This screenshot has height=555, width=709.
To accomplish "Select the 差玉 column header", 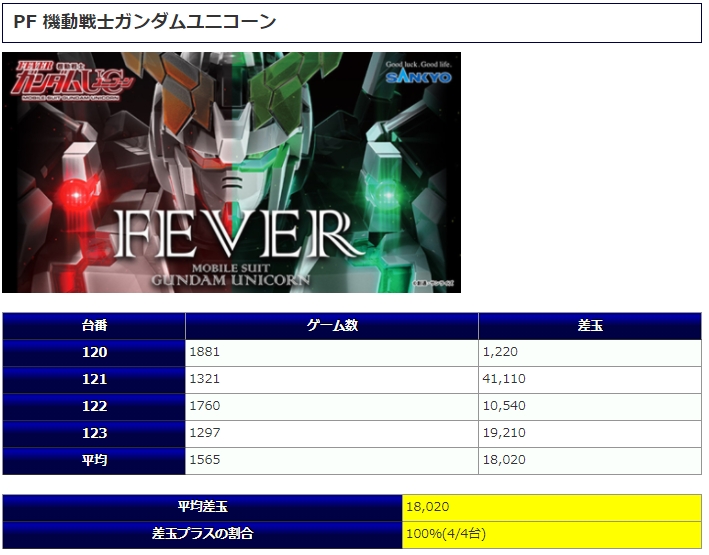I will pos(590,326).
